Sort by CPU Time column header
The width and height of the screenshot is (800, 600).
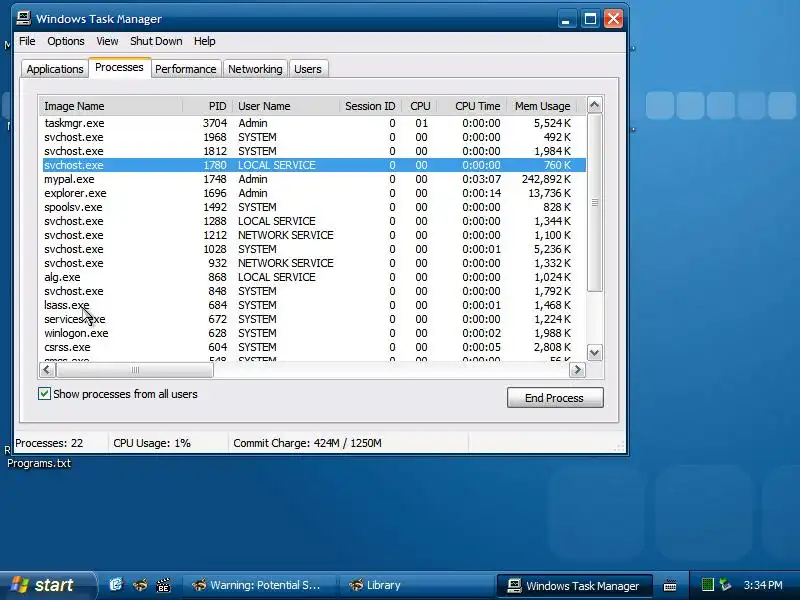tap(473, 106)
